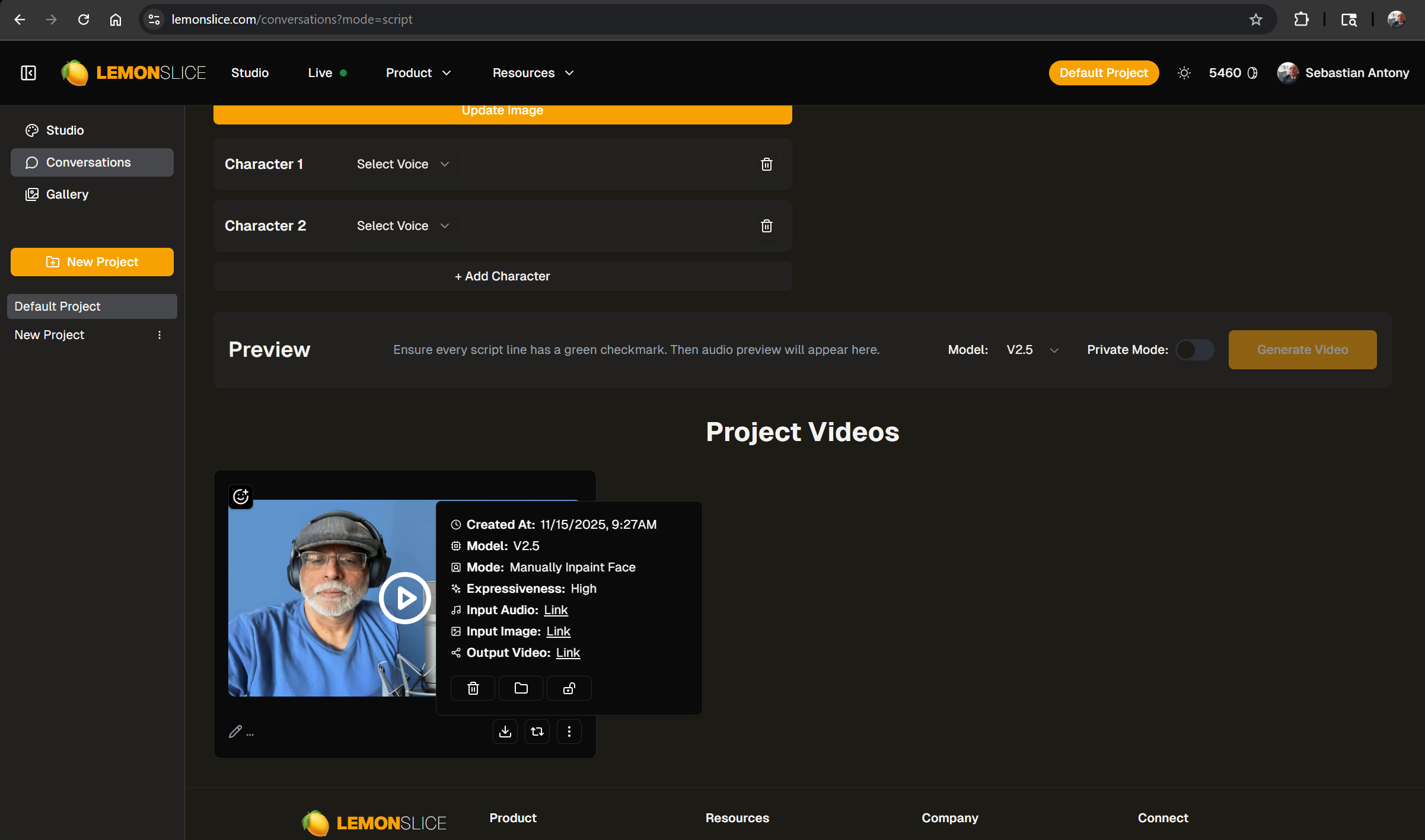Viewport: 1425px width, 840px height.
Task: Expand the Model V2.5 dropdown
Action: 1032,350
